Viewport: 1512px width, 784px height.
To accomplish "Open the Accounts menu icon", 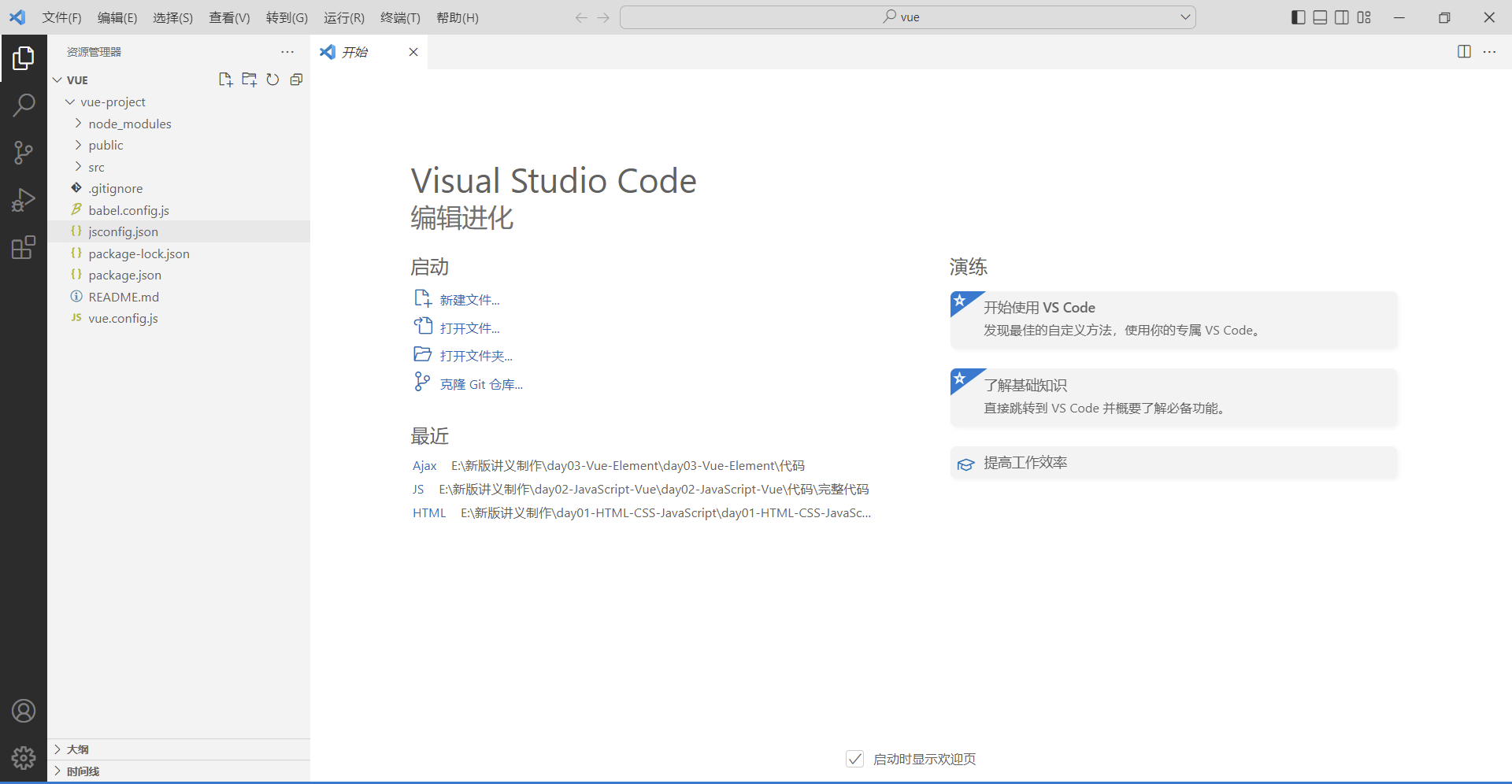I will (24, 711).
